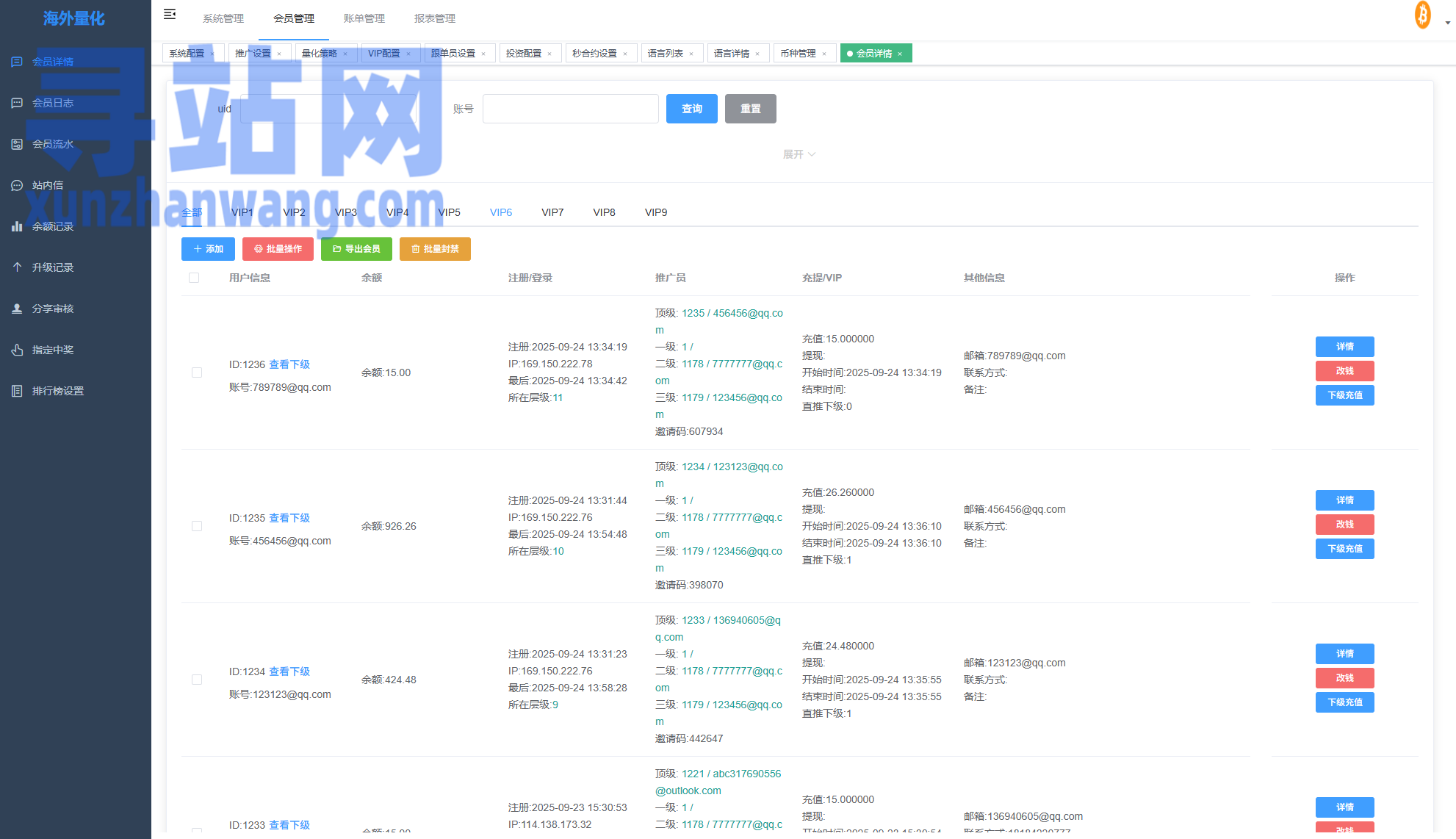Image resolution: width=1456 pixels, height=839 pixels.
Task: Switch to 报表管理 top menu
Action: (434, 18)
